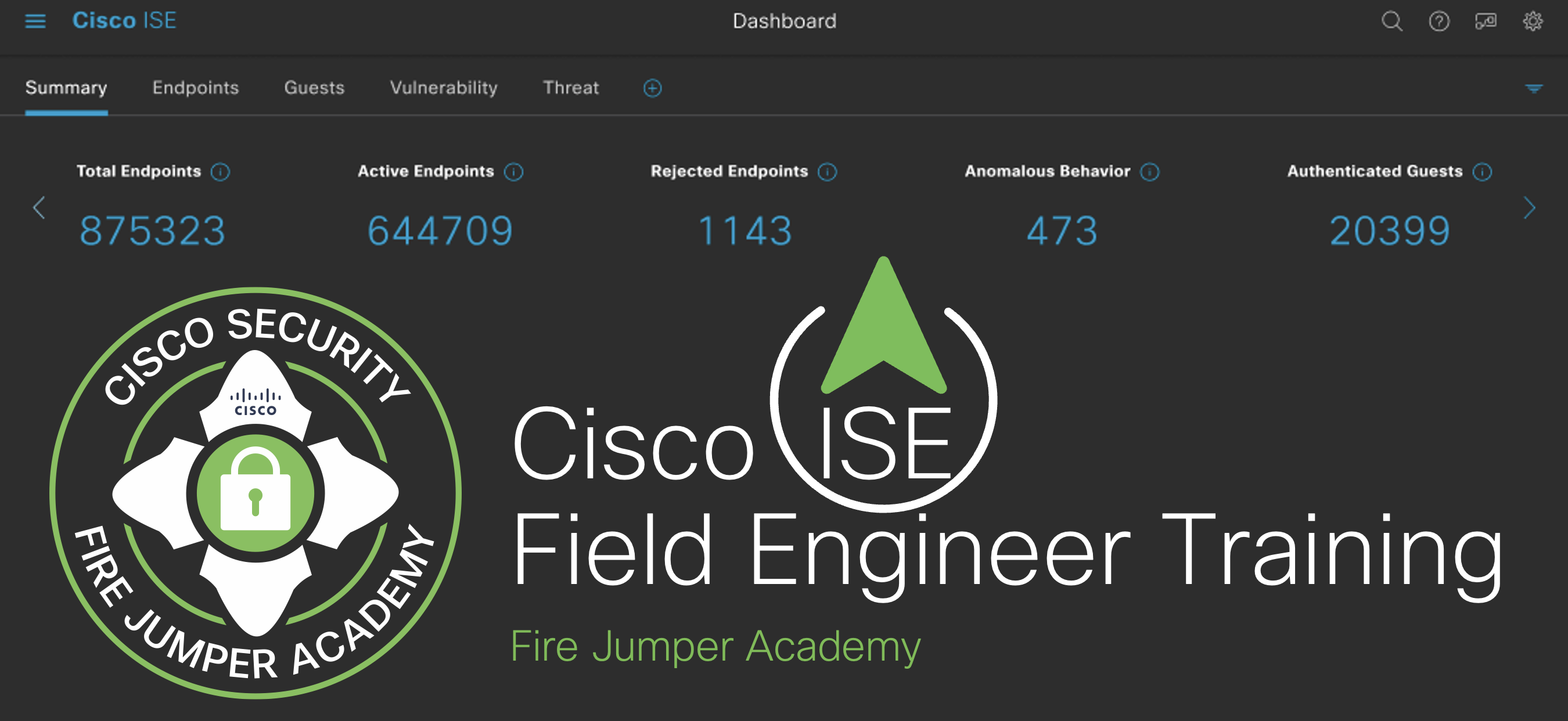1568x721 pixels.
Task: Click the Active Endpoints label
Action: pyautogui.click(x=426, y=172)
